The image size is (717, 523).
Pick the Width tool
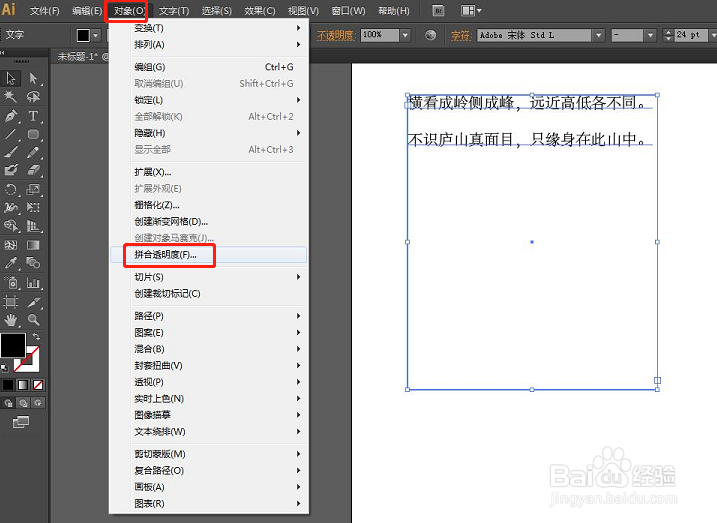[11, 208]
